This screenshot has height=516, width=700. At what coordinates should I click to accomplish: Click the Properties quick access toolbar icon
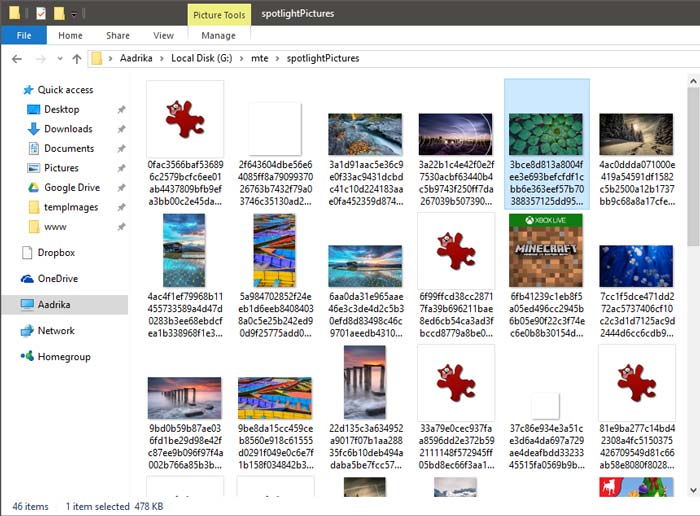tap(41, 13)
